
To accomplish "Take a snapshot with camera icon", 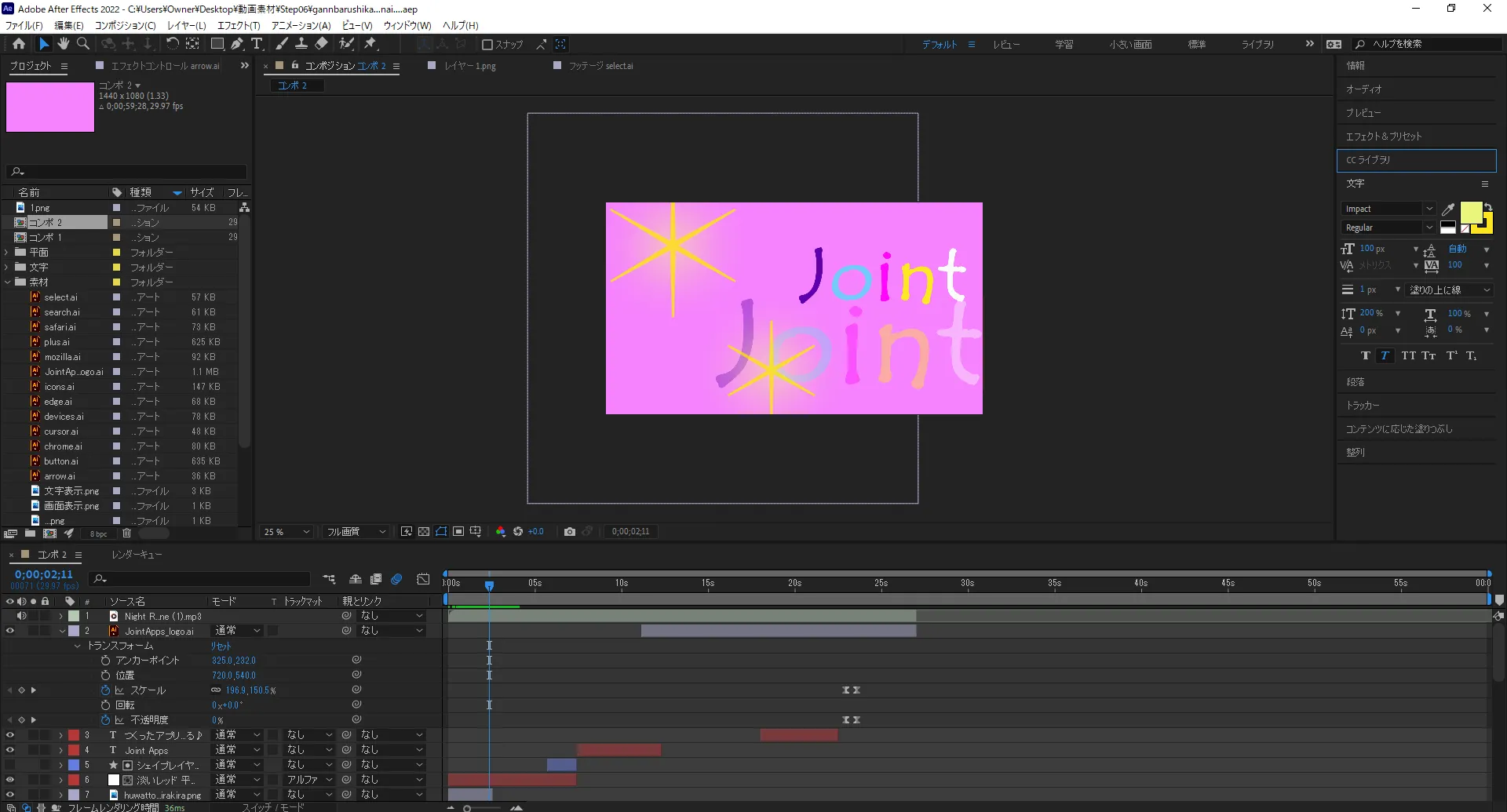I will [x=570, y=532].
